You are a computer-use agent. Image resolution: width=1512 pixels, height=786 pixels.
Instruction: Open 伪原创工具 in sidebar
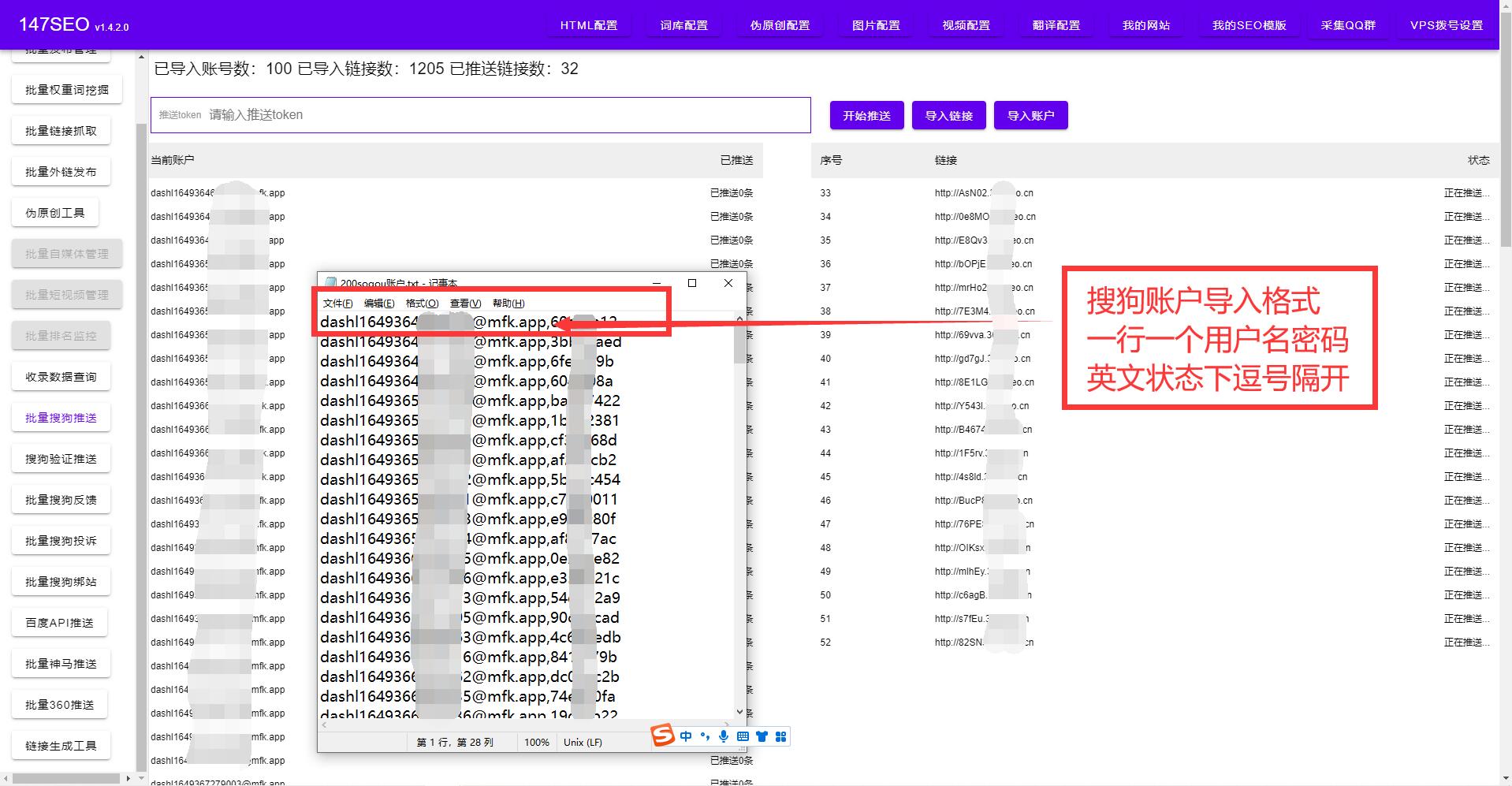[x=55, y=213]
